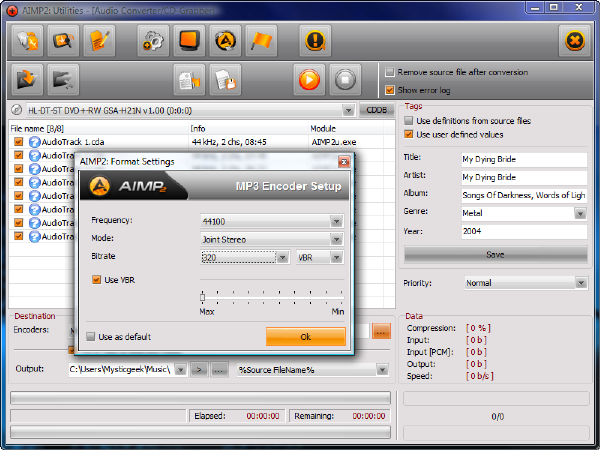
Task: Enable Remove source file after conversion
Action: 390,72
